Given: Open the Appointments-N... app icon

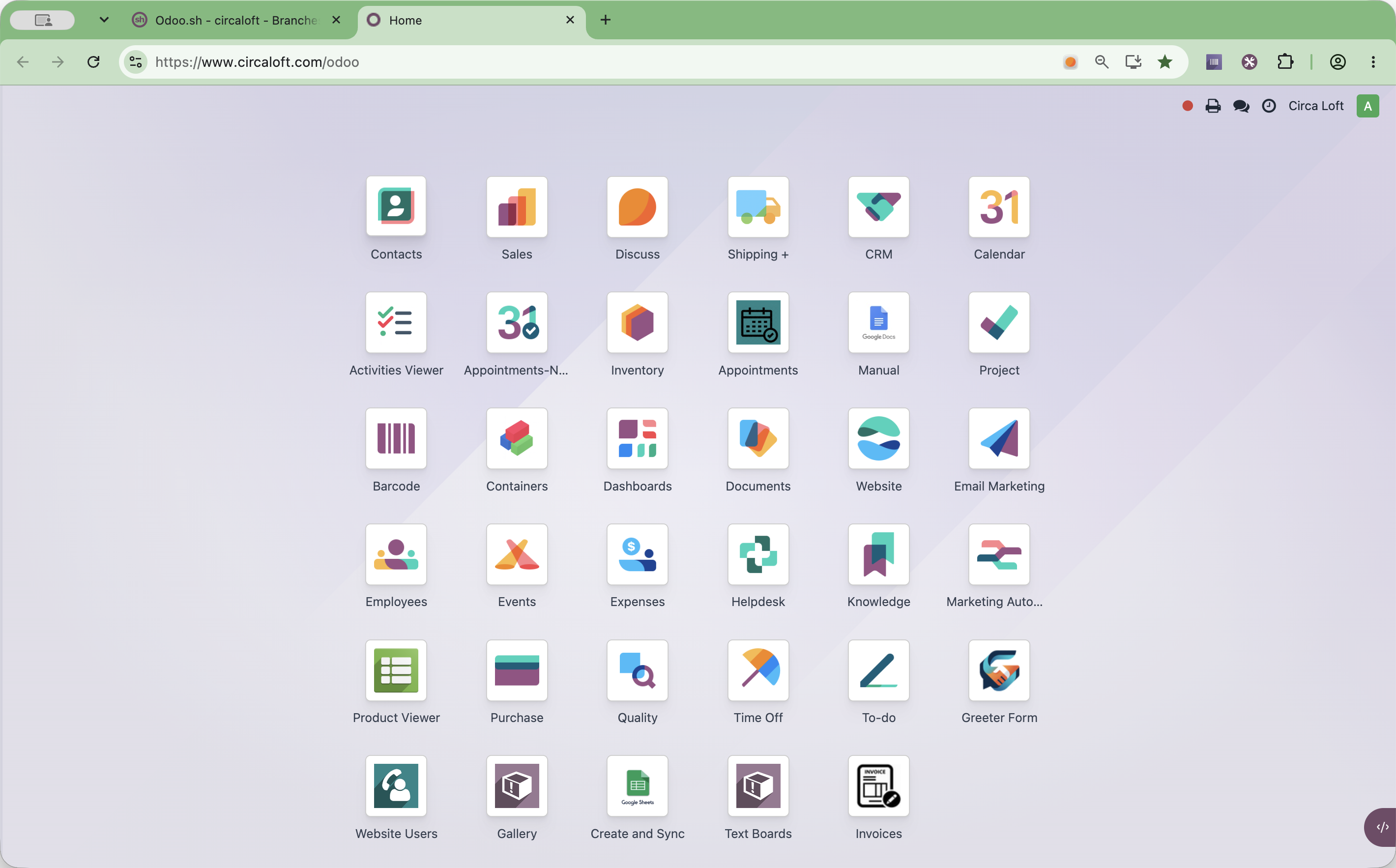Looking at the screenshot, I should click(517, 322).
